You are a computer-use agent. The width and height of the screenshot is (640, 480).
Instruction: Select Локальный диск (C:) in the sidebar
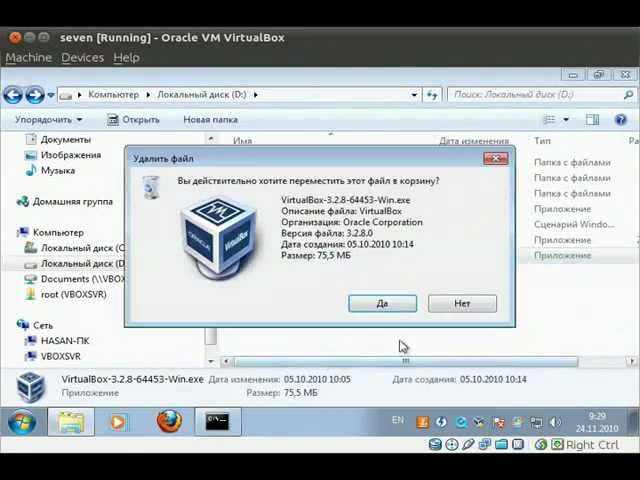(74, 248)
